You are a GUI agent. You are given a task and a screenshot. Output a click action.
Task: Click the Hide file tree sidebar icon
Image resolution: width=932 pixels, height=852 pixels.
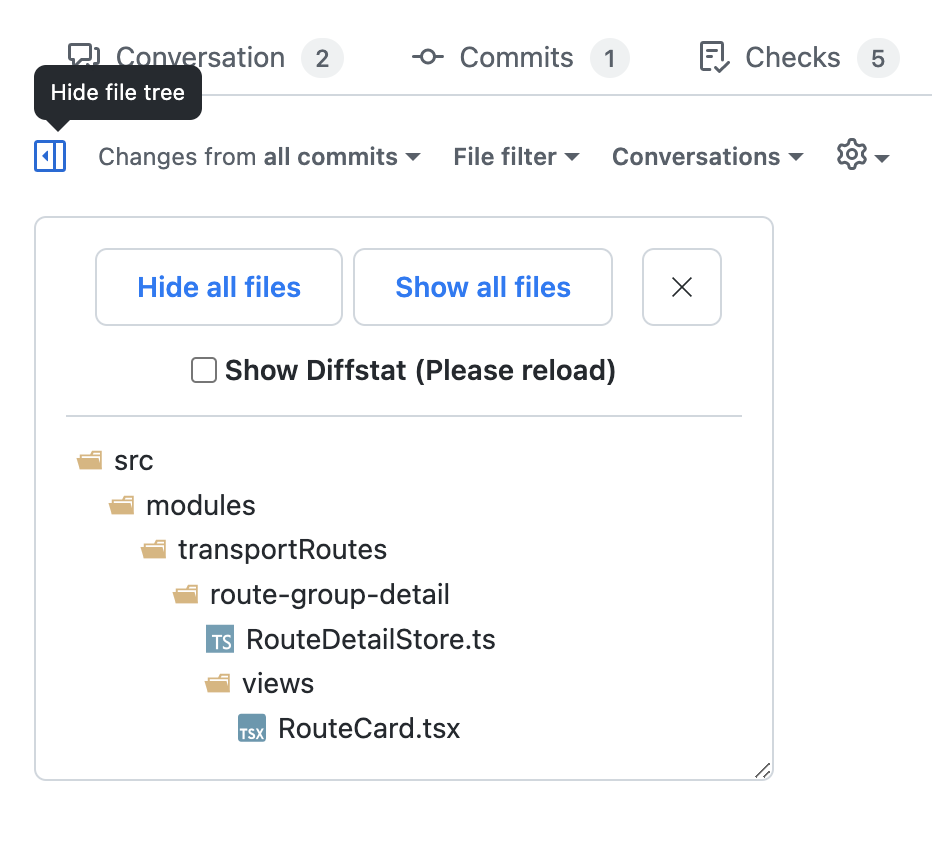pos(50,156)
